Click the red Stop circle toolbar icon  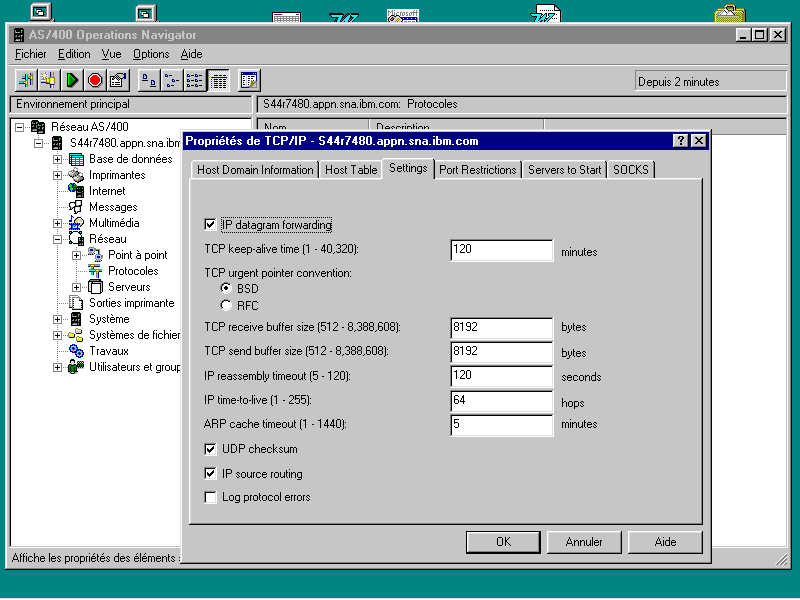[x=95, y=80]
